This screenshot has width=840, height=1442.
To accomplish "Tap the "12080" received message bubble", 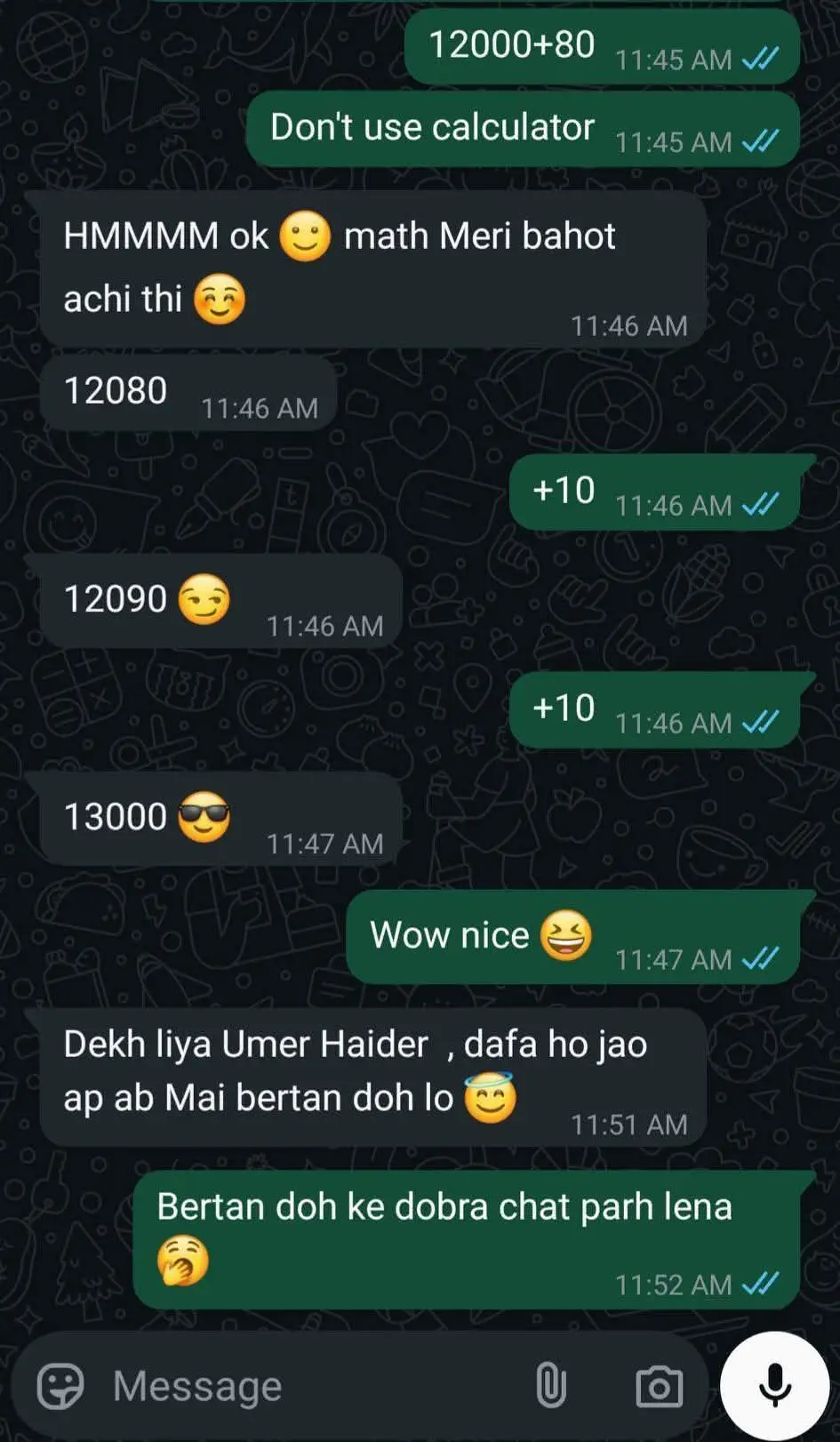I will 188,393.
